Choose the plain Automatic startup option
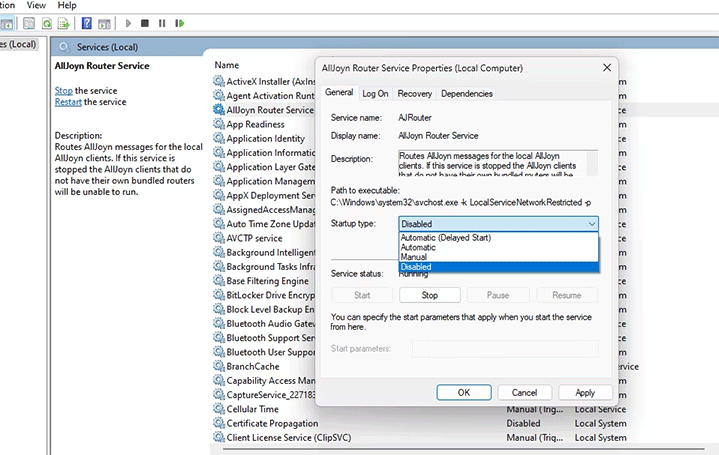Screen dimensions: 719x455 click(498, 247)
